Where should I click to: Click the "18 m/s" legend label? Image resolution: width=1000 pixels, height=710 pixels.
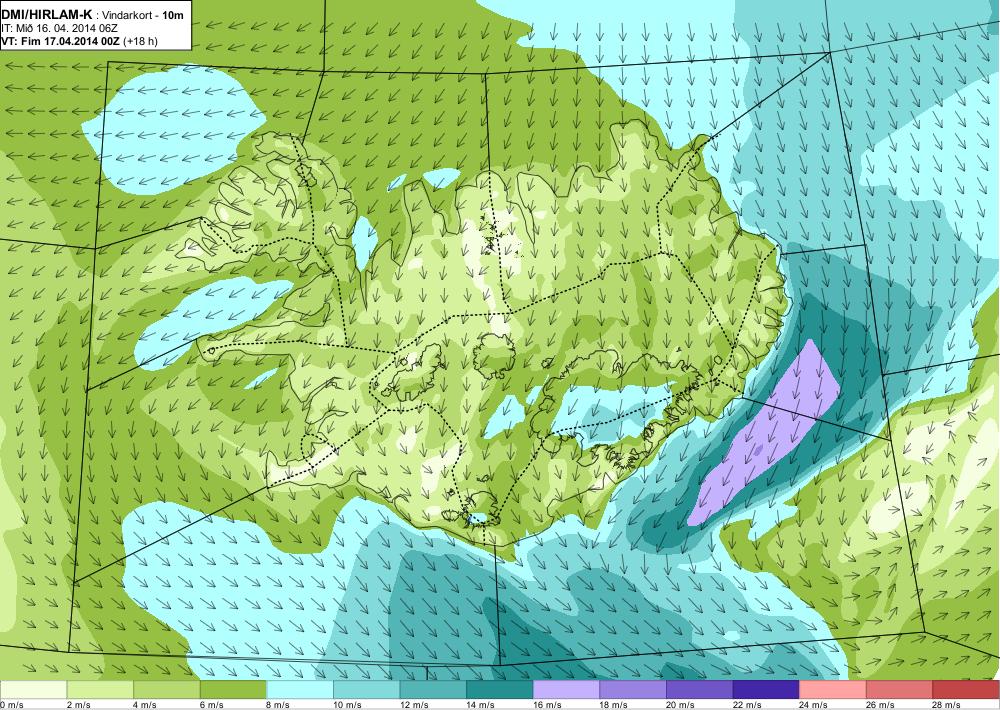pyautogui.click(x=614, y=704)
